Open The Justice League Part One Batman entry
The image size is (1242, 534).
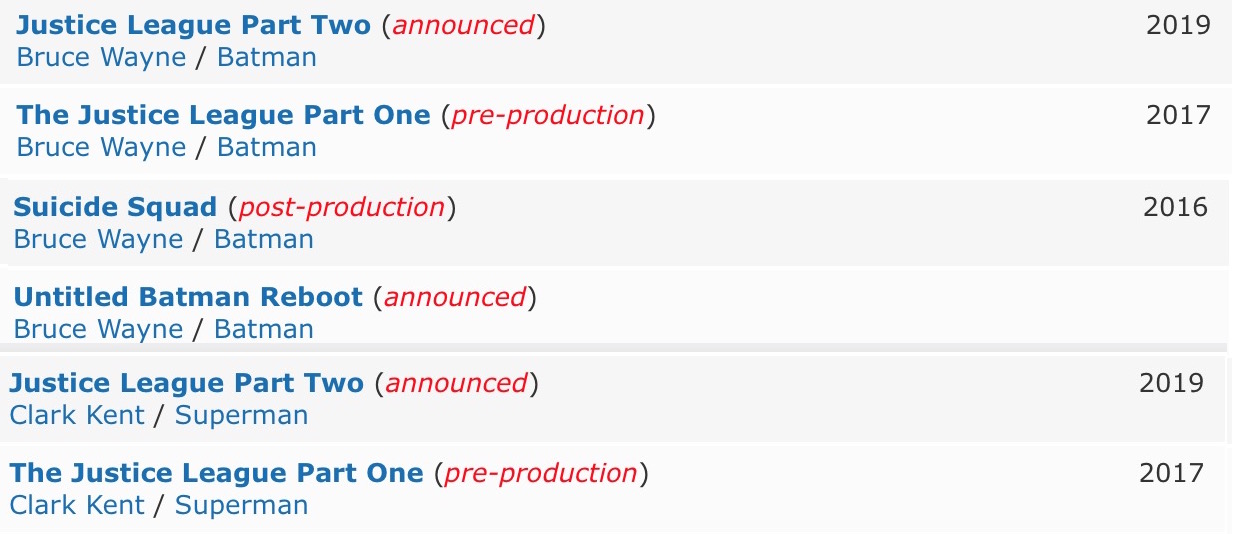point(224,115)
